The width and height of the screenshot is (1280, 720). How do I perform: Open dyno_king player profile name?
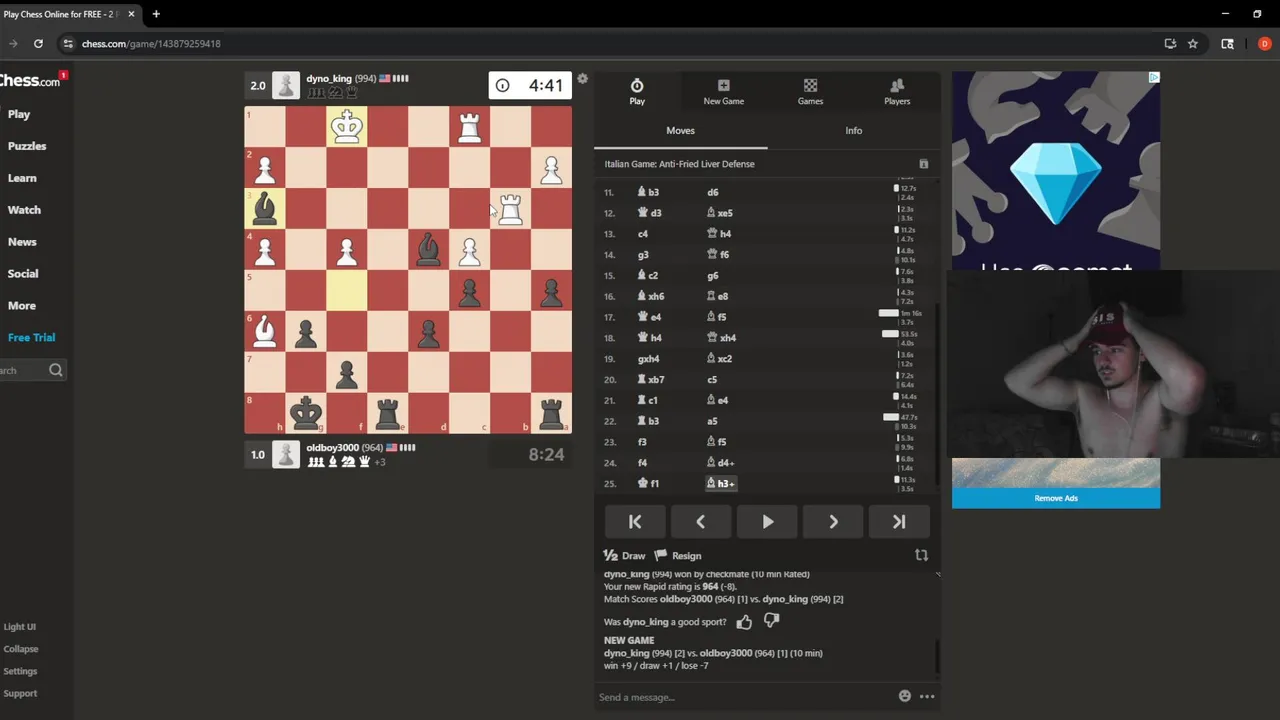click(329, 78)
